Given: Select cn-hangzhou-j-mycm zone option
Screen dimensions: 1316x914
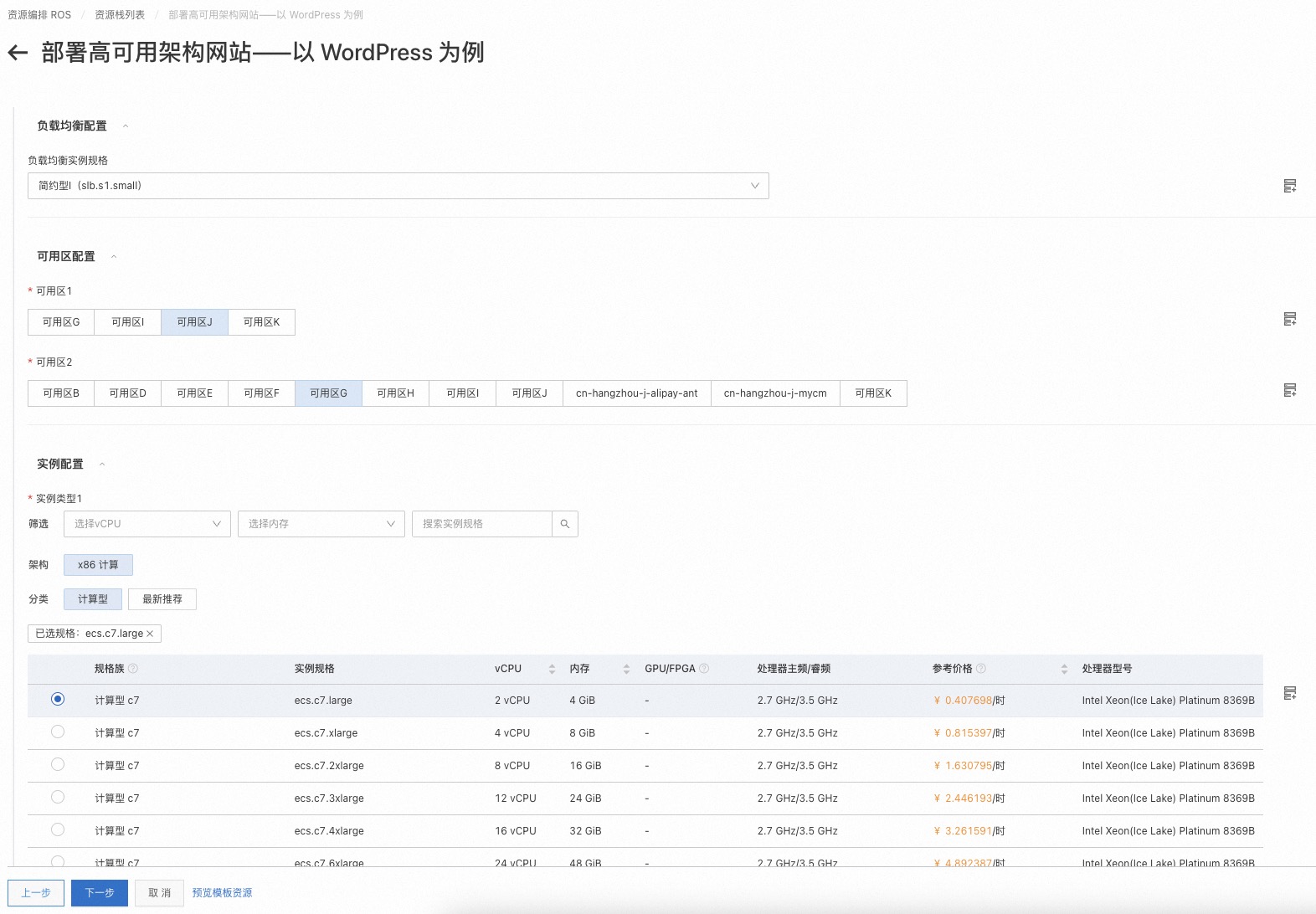Looking at the screenshot, I should click(x=775, y=393).
